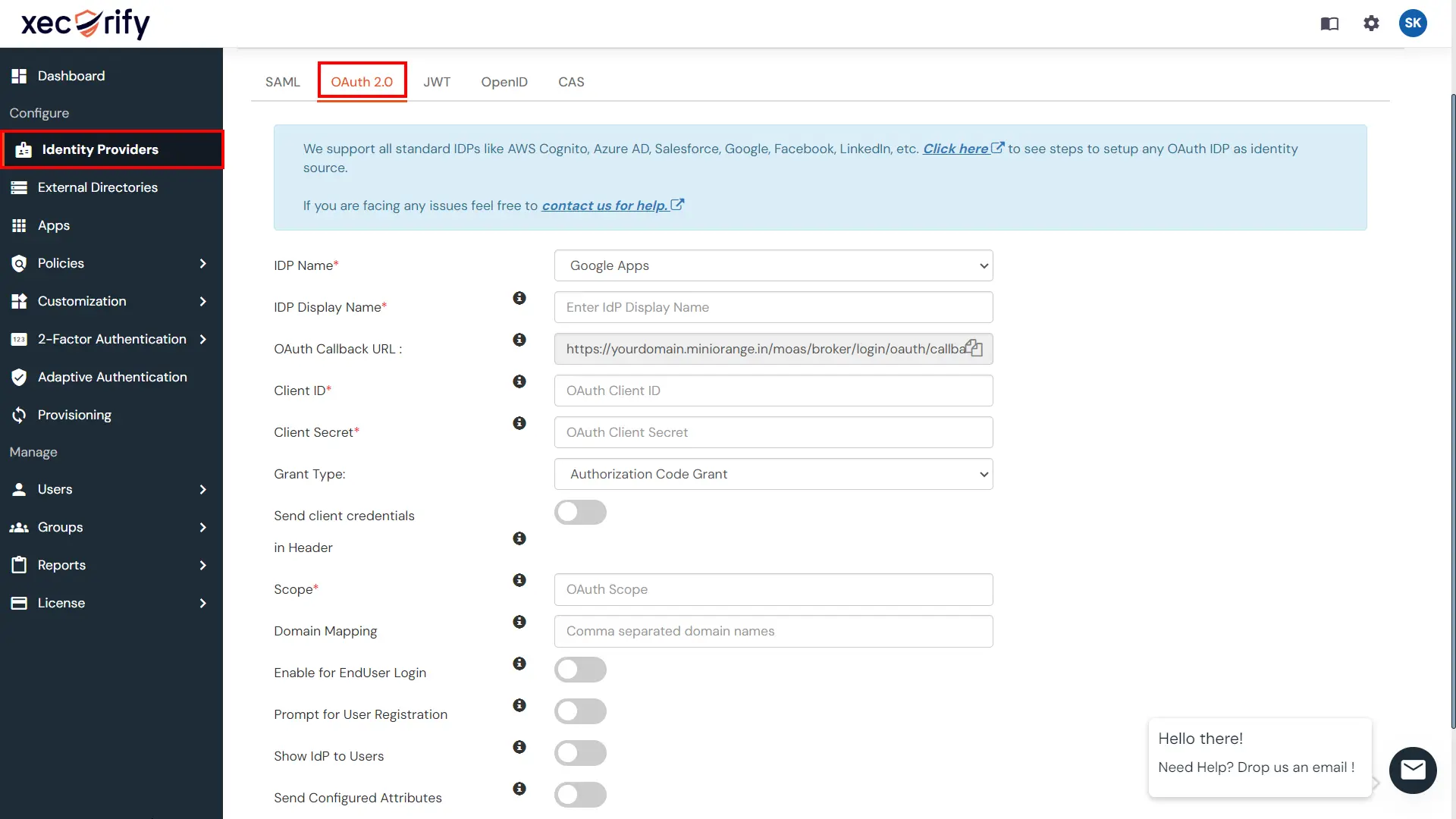Click the settings gear icon top right
Screen dimensions: 1456x819
(x=1372, y=22)
